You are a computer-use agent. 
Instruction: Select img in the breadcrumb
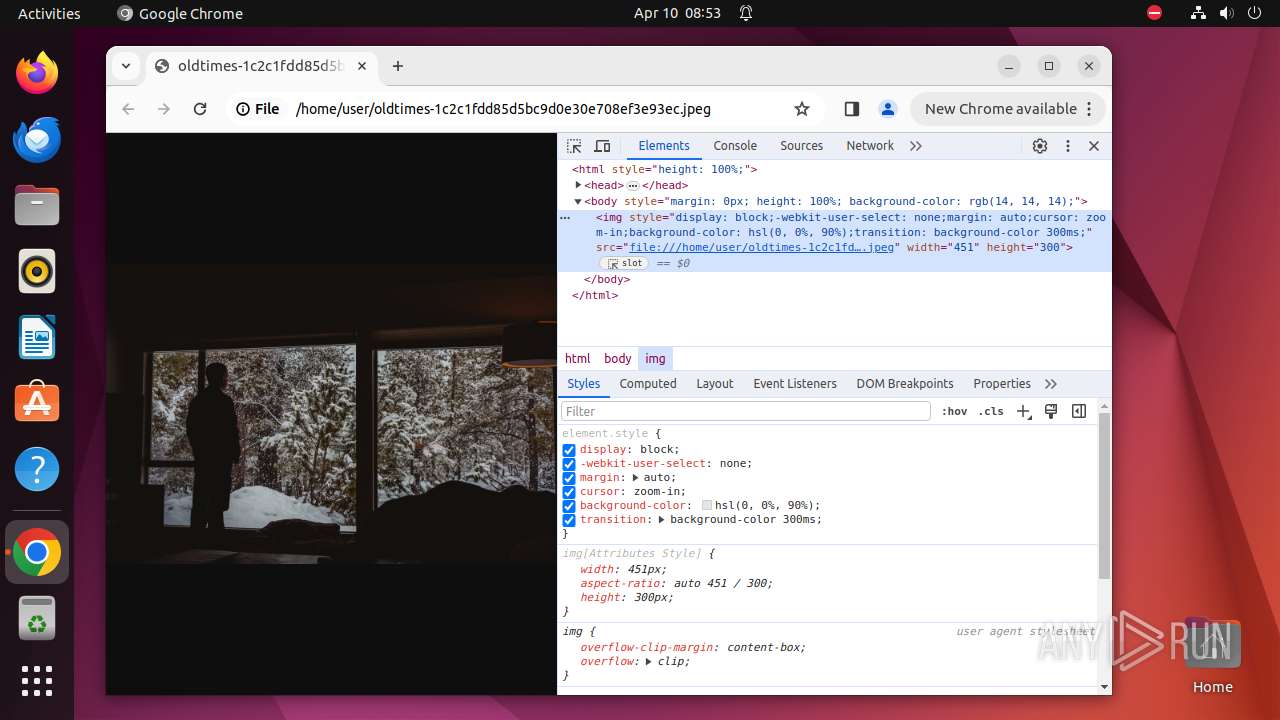pos(655,359)
